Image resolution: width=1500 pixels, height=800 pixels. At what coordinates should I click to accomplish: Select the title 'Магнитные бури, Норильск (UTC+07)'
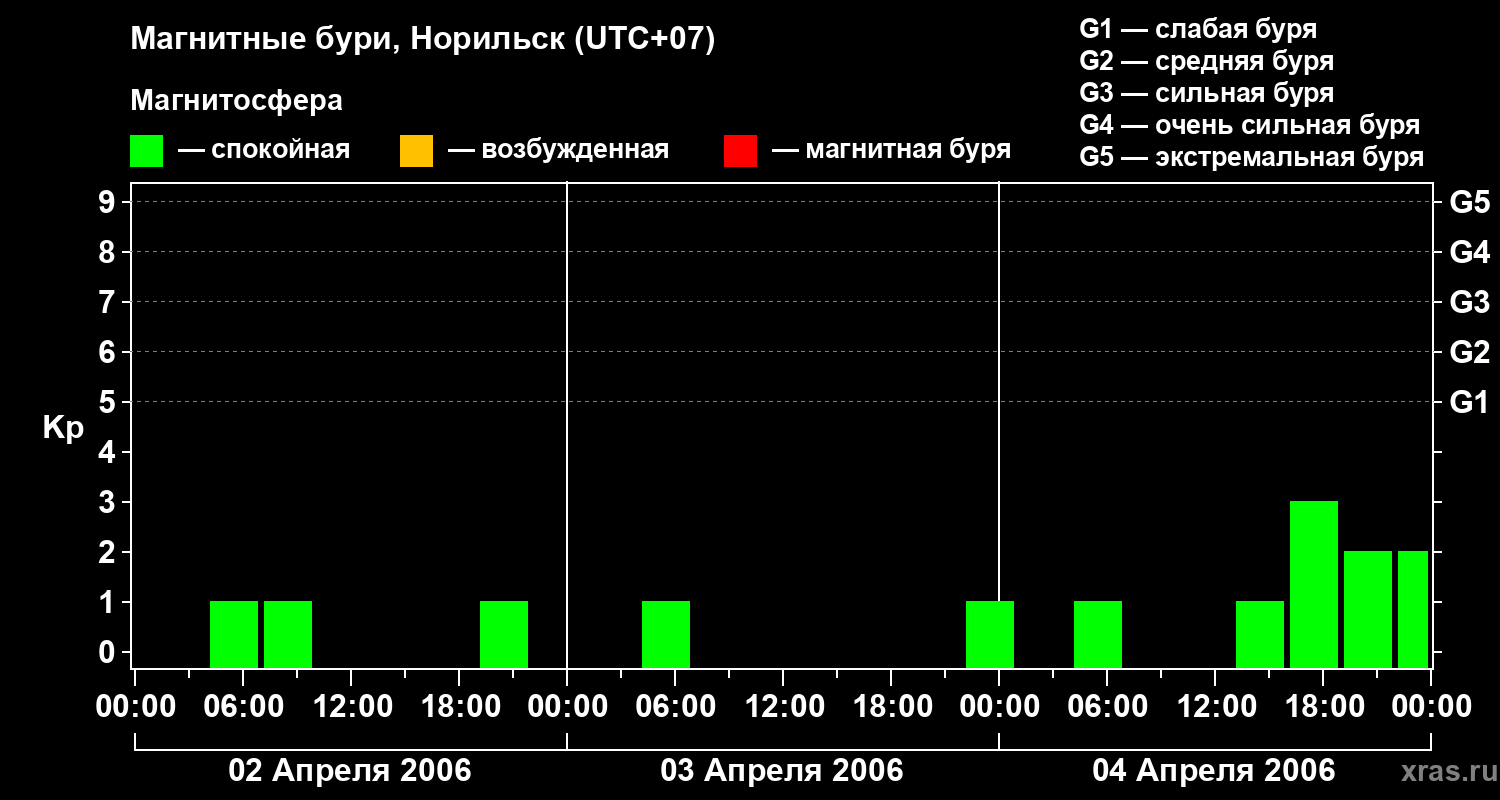click(x=423, y=40)
